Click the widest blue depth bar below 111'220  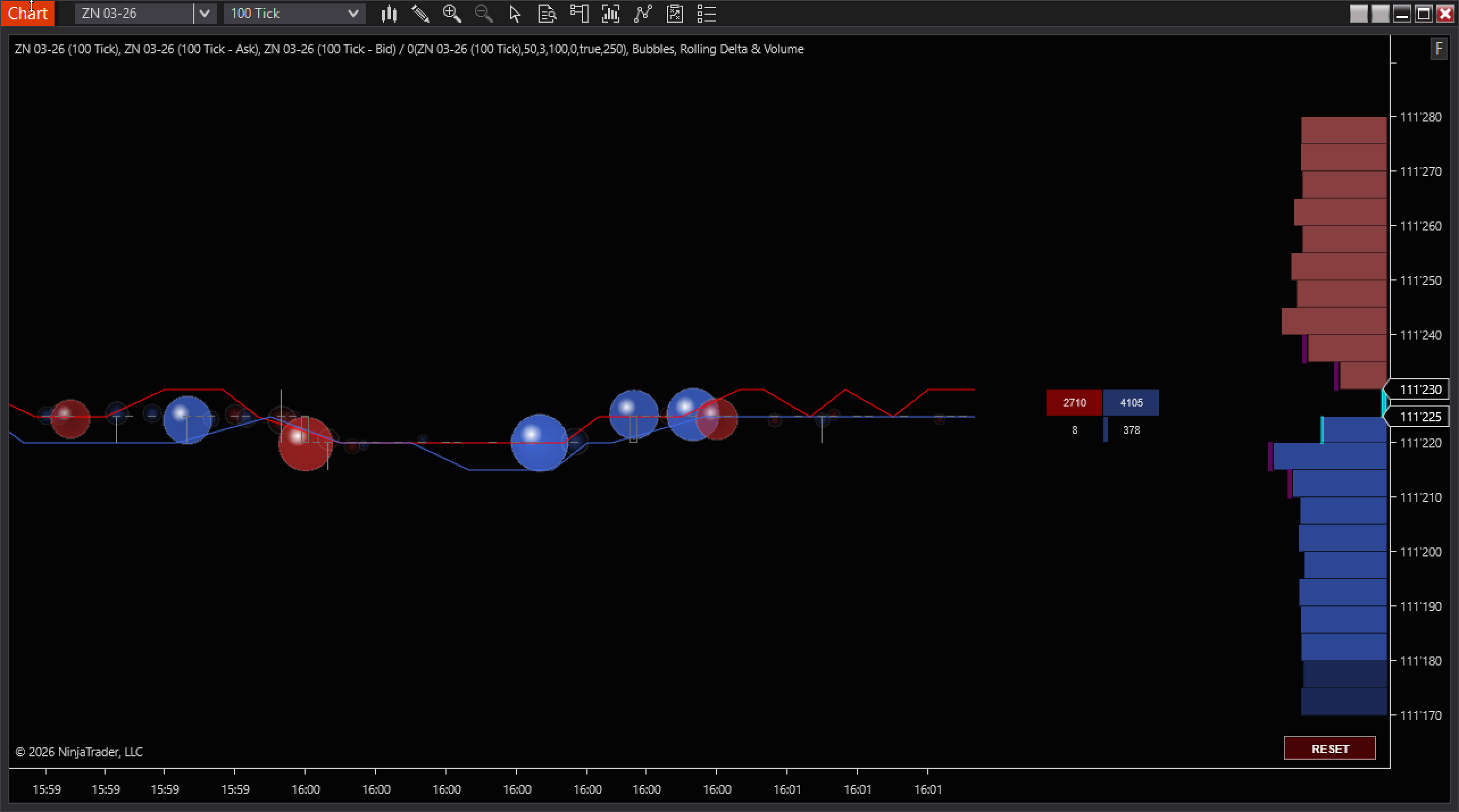(x=1330, y=457)
